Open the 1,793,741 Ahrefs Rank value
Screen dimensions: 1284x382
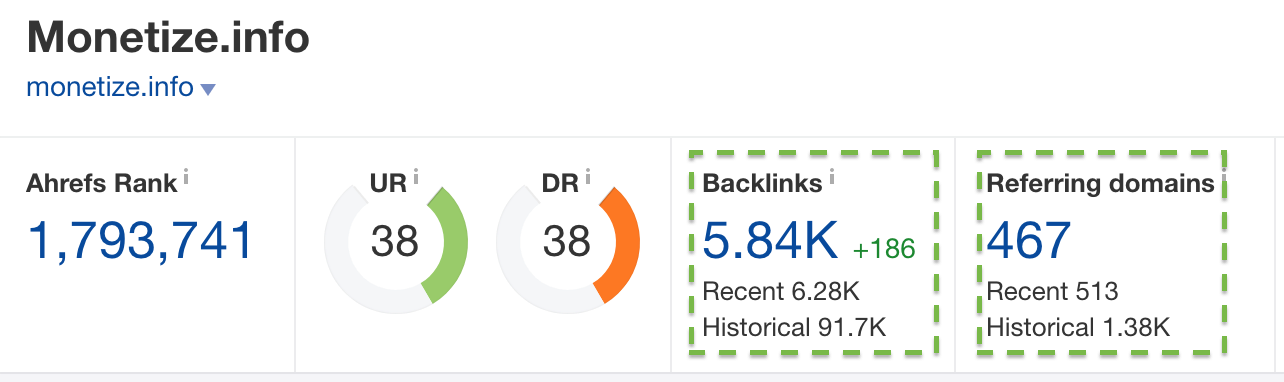tap(140, 241)
